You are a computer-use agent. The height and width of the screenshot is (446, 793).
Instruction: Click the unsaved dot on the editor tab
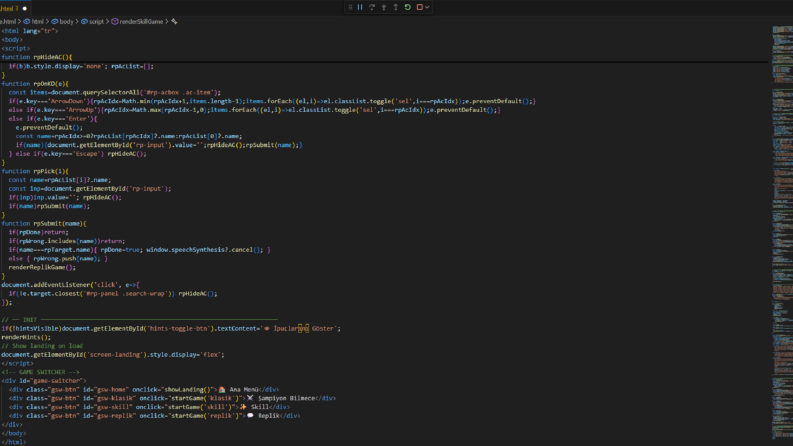point(24,9)
